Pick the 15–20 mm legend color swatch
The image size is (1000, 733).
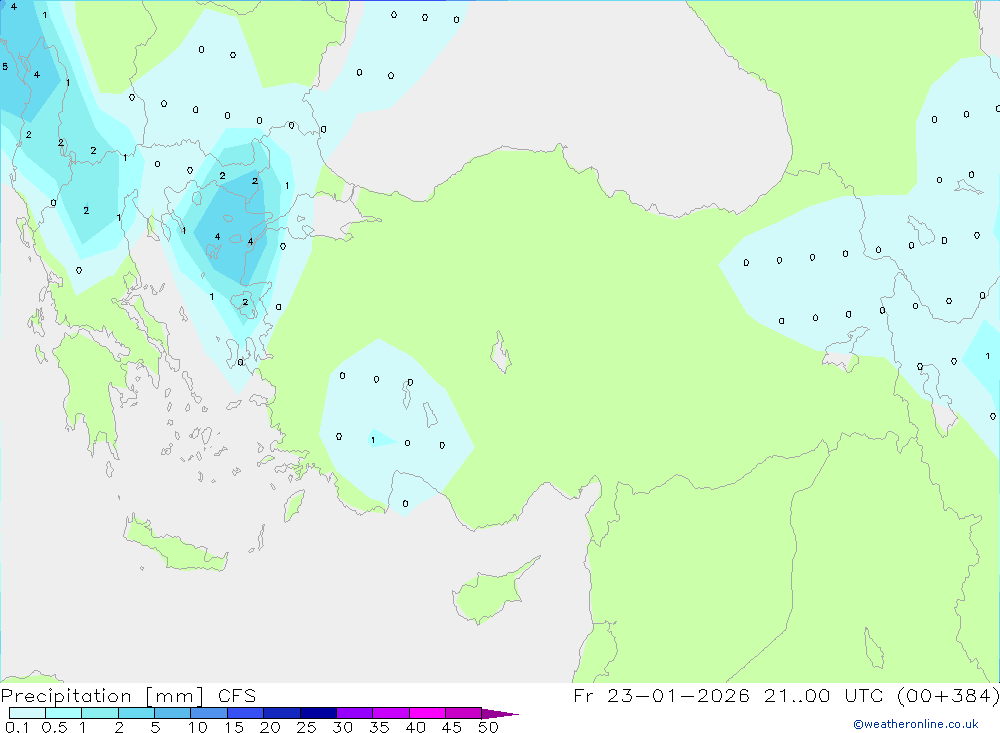pyautogui.click(x=246, y=713)
